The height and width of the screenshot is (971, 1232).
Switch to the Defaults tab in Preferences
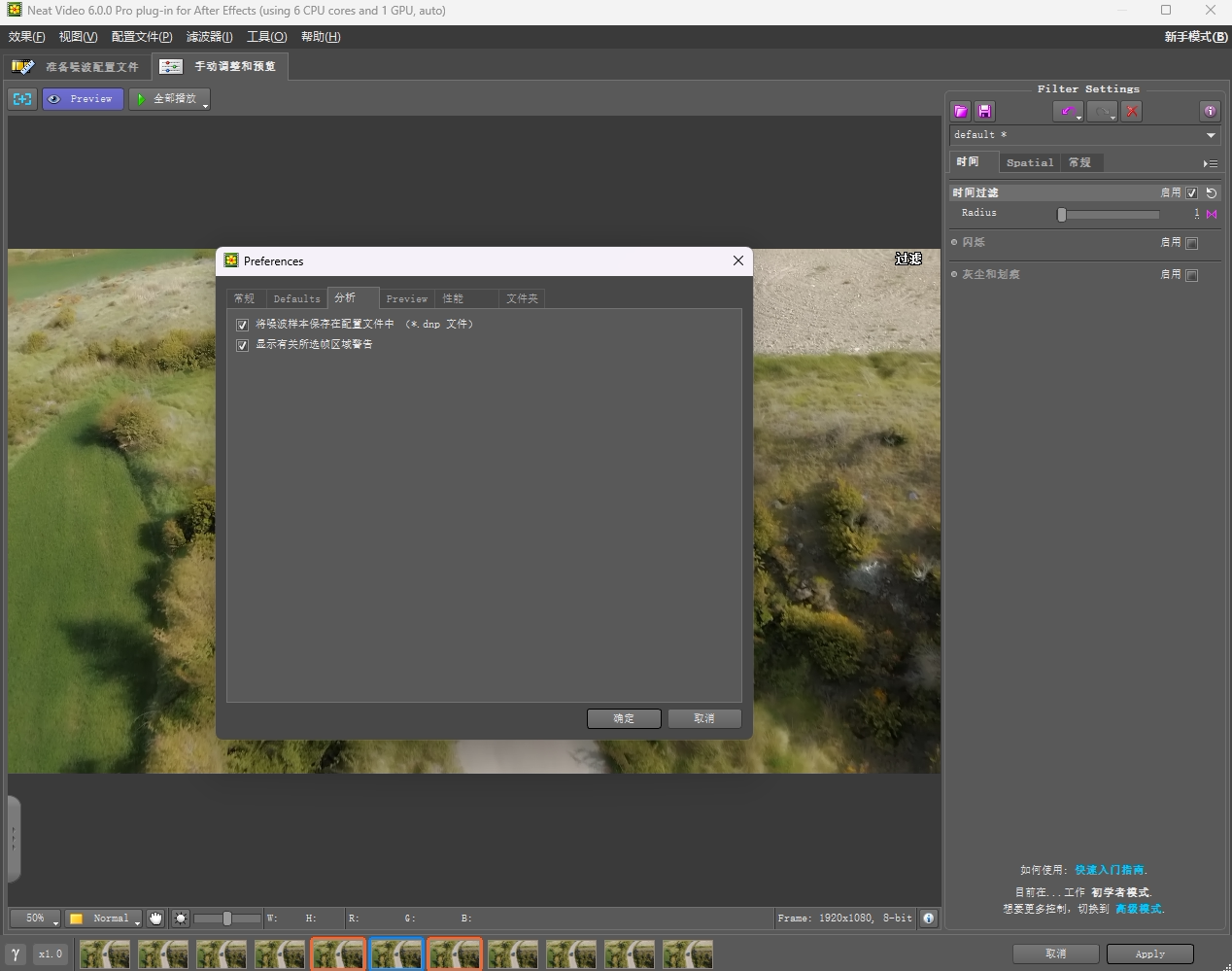[296, 298]
